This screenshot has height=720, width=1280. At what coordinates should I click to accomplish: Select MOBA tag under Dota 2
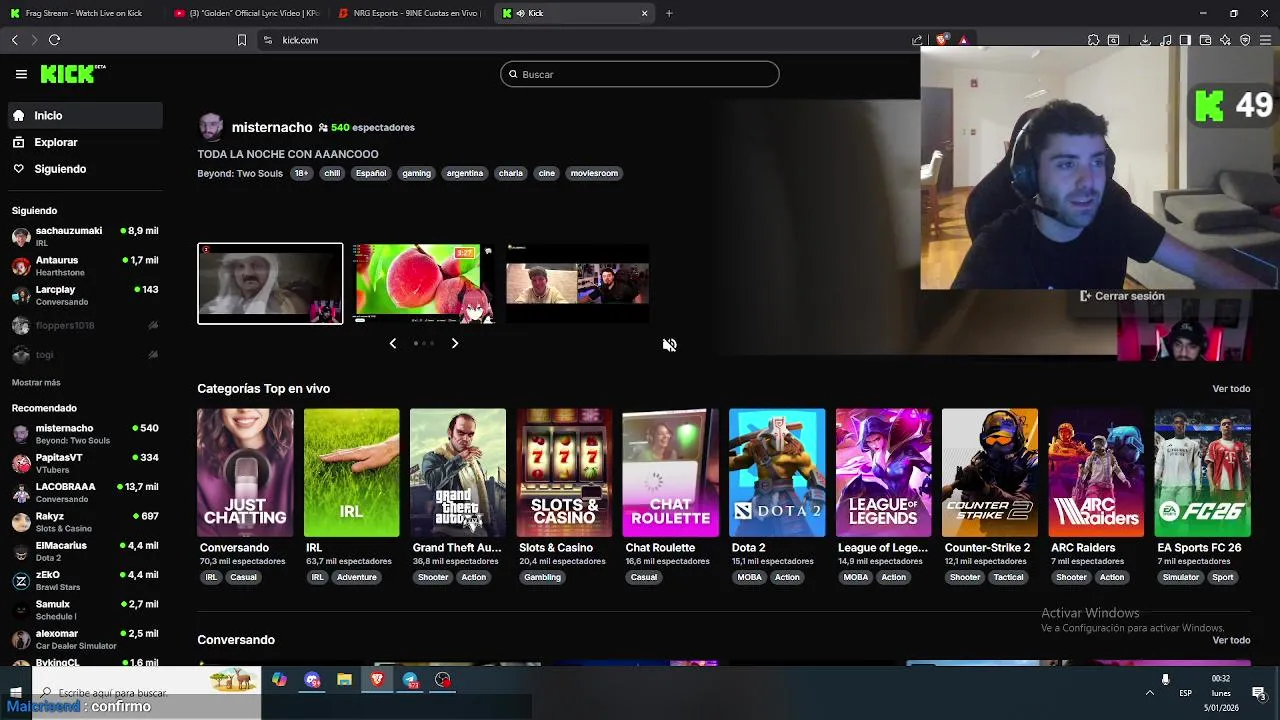[749, 577]
